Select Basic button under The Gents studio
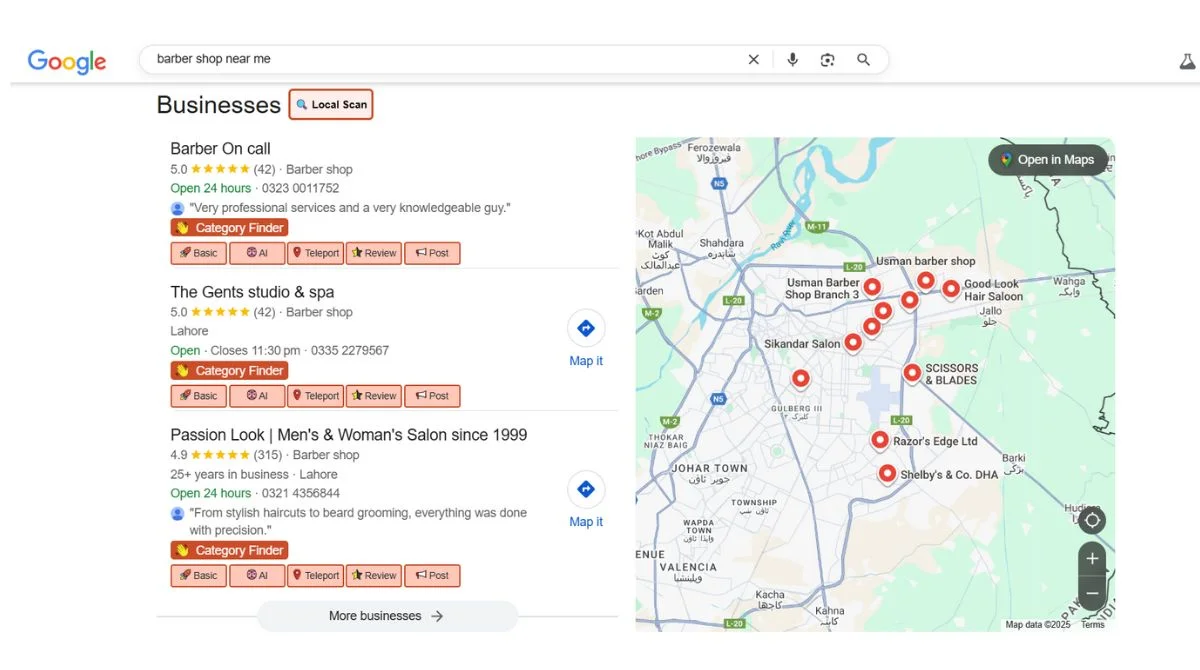This screenshot has width=1200, height=670. tap(198, 396)
